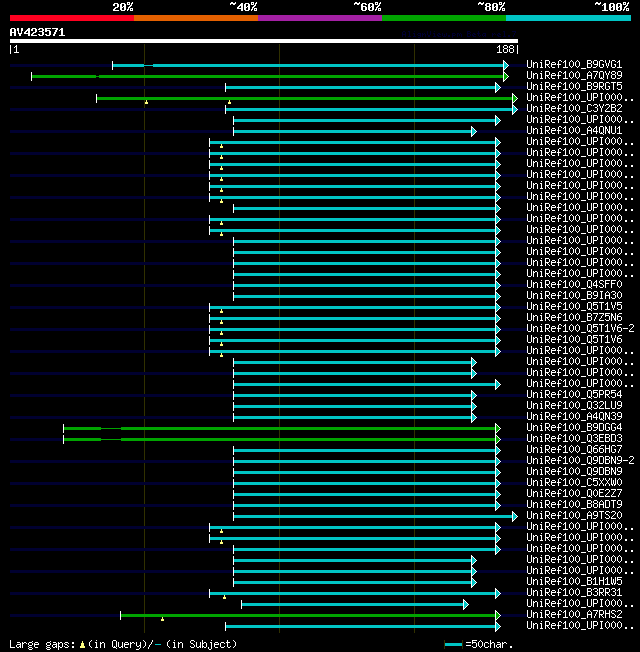640x652 pixels.
Task: Click the yellow gap marker under UniRef100_B3RR31 bar
Action: coord(224,597)
